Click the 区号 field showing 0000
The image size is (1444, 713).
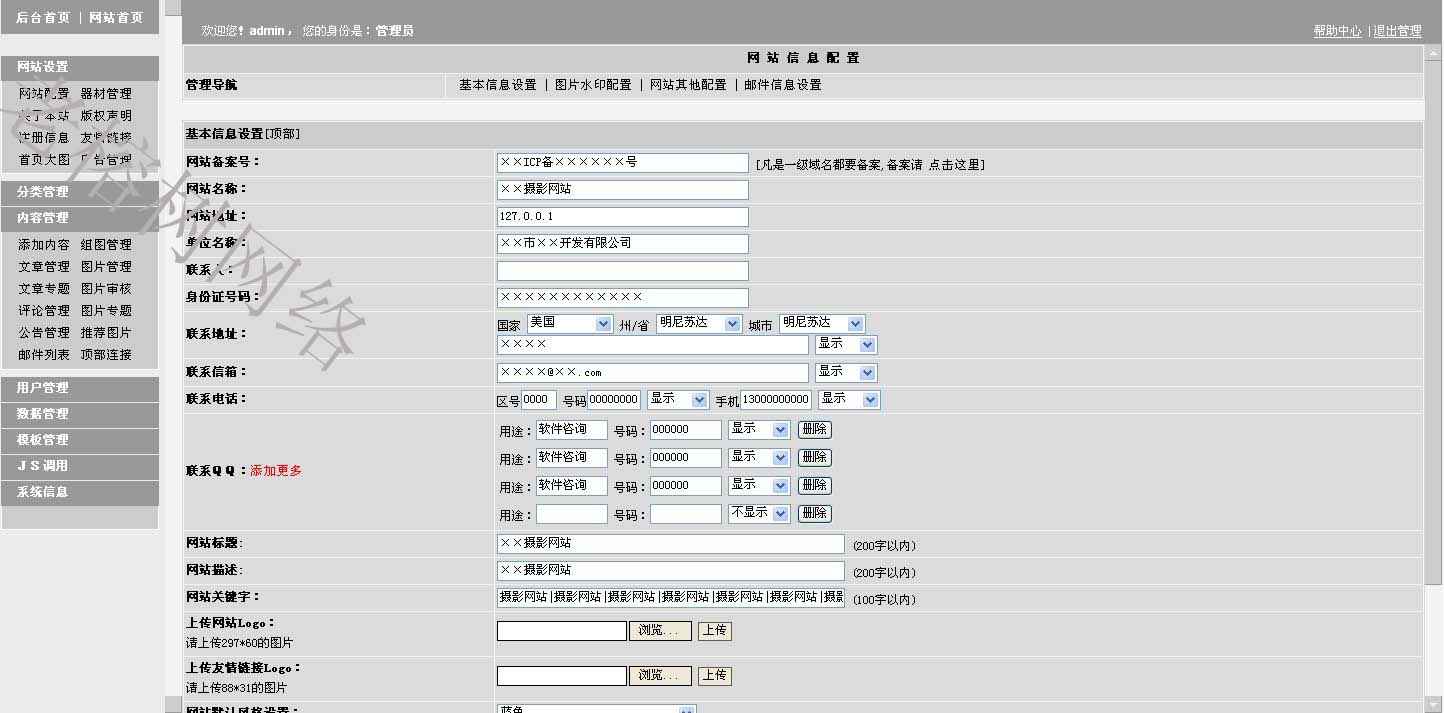[x=538, y=399]
